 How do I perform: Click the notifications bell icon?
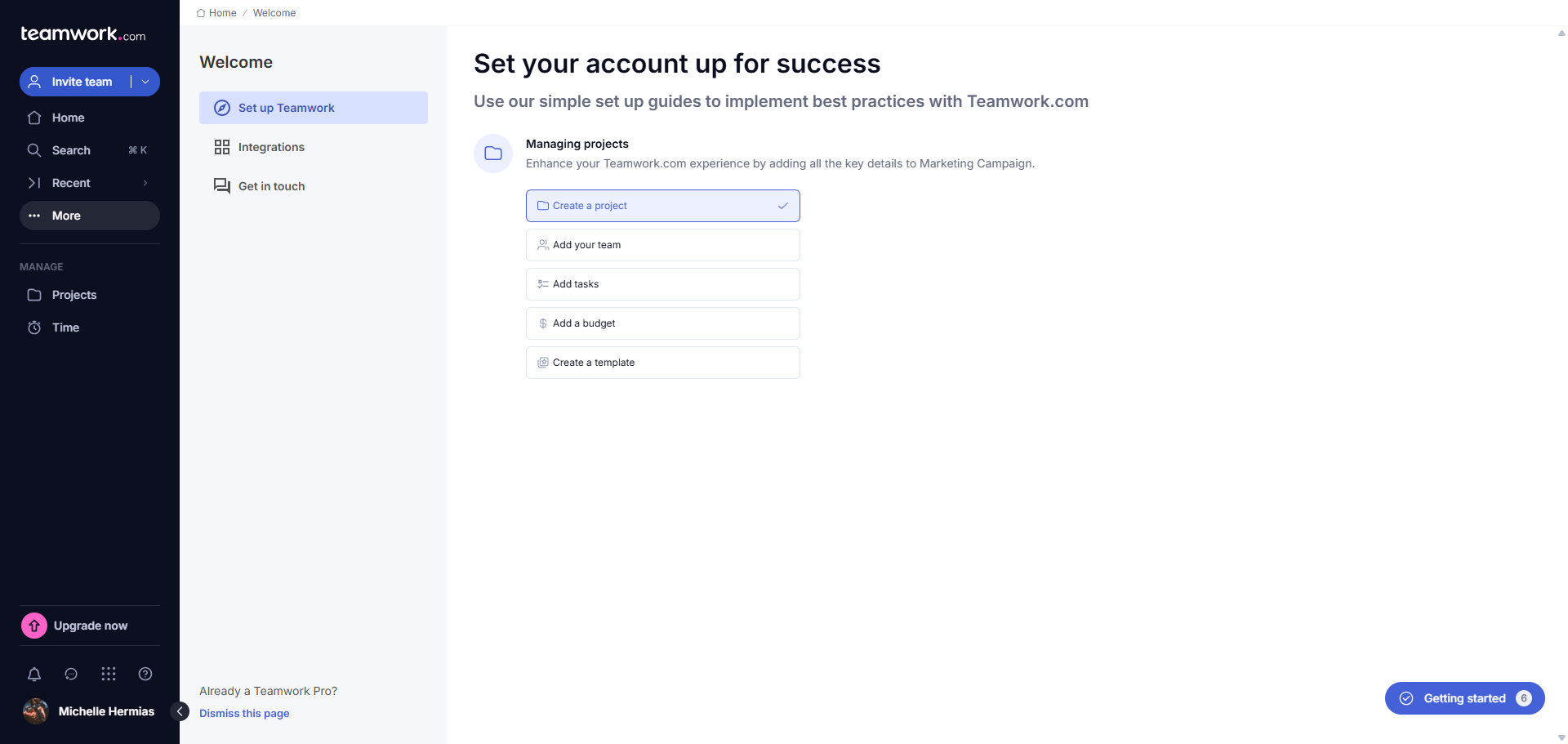pyautogui.click(x=34, y=674)
